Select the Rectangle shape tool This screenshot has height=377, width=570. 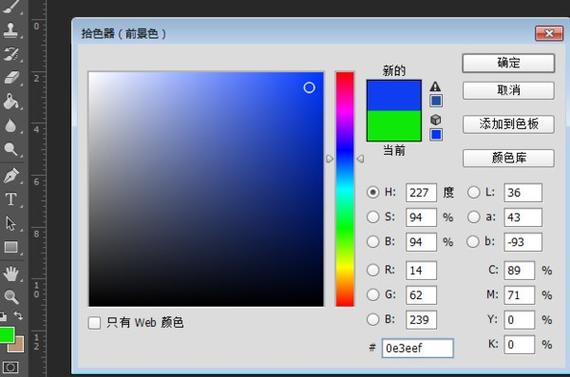(11, 247)
